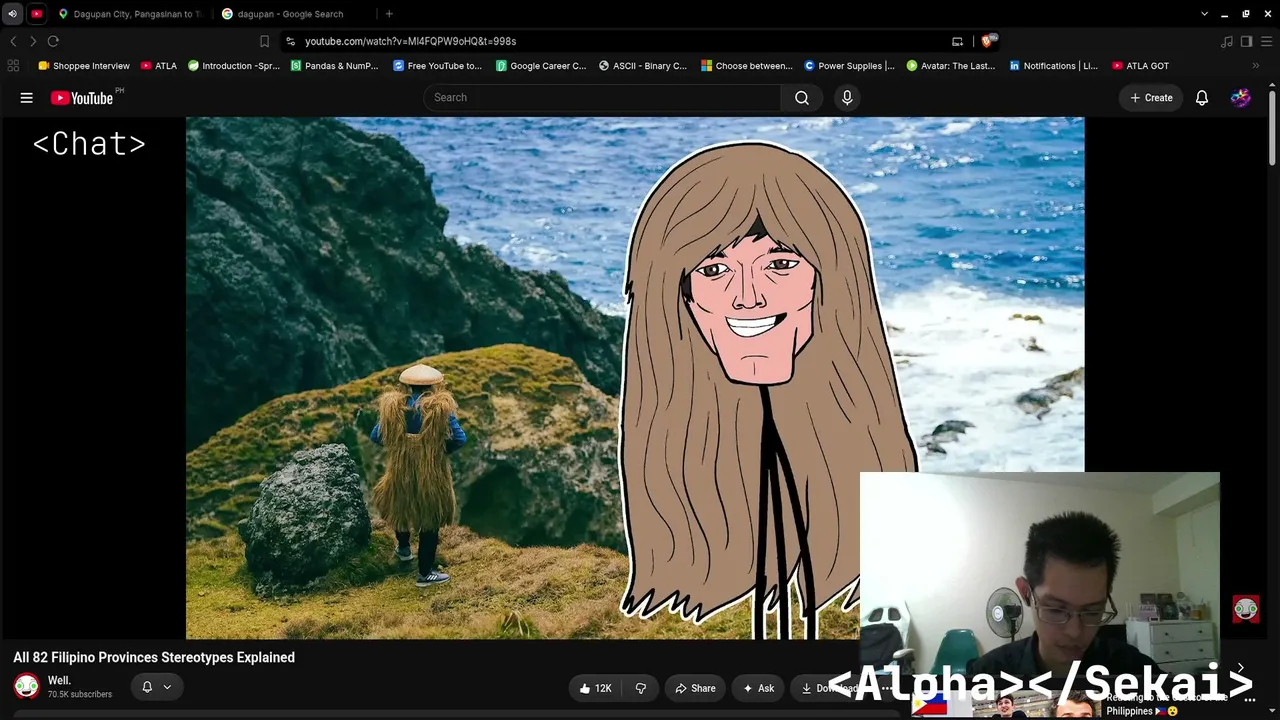Open the apps grid in bookmarks bar

pos(13,66)
